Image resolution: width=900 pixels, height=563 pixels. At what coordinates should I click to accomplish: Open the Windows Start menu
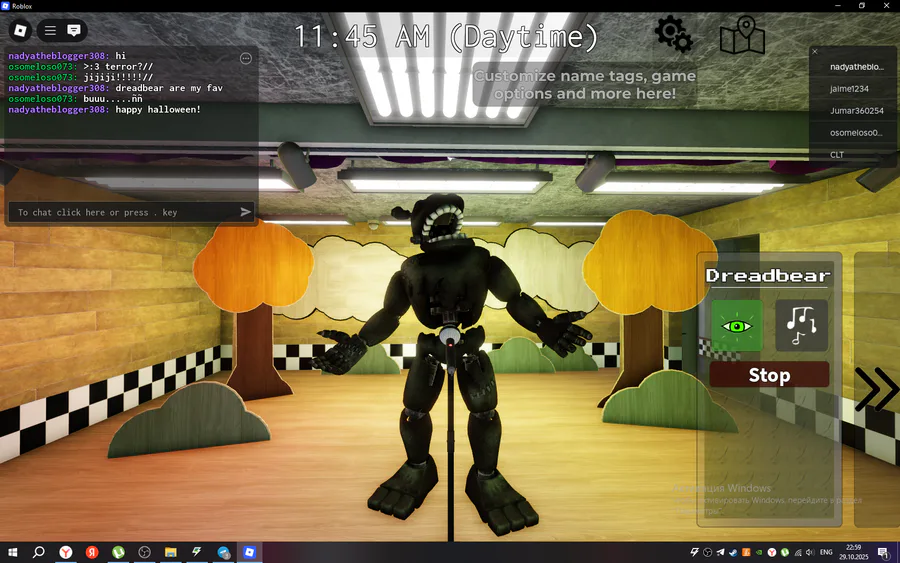(x=12, y=552)
